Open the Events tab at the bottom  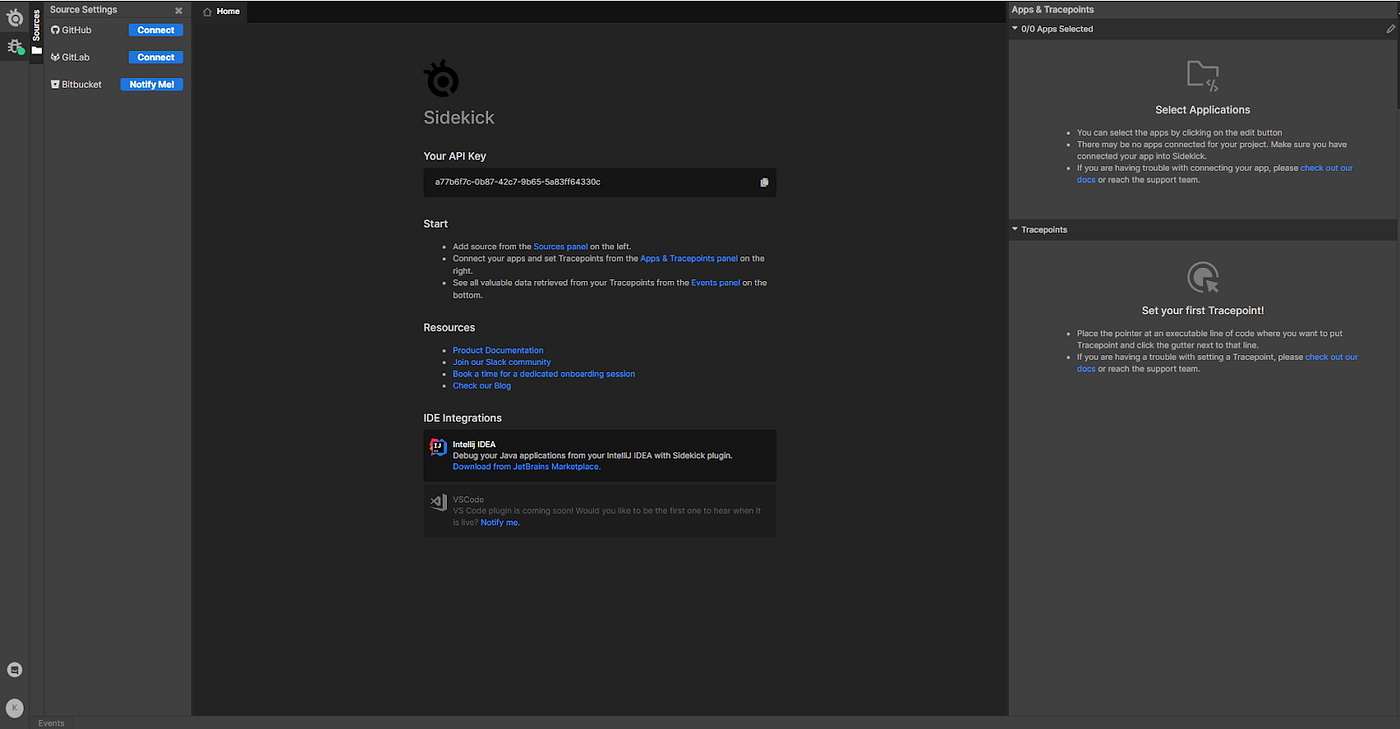point(51,723)
